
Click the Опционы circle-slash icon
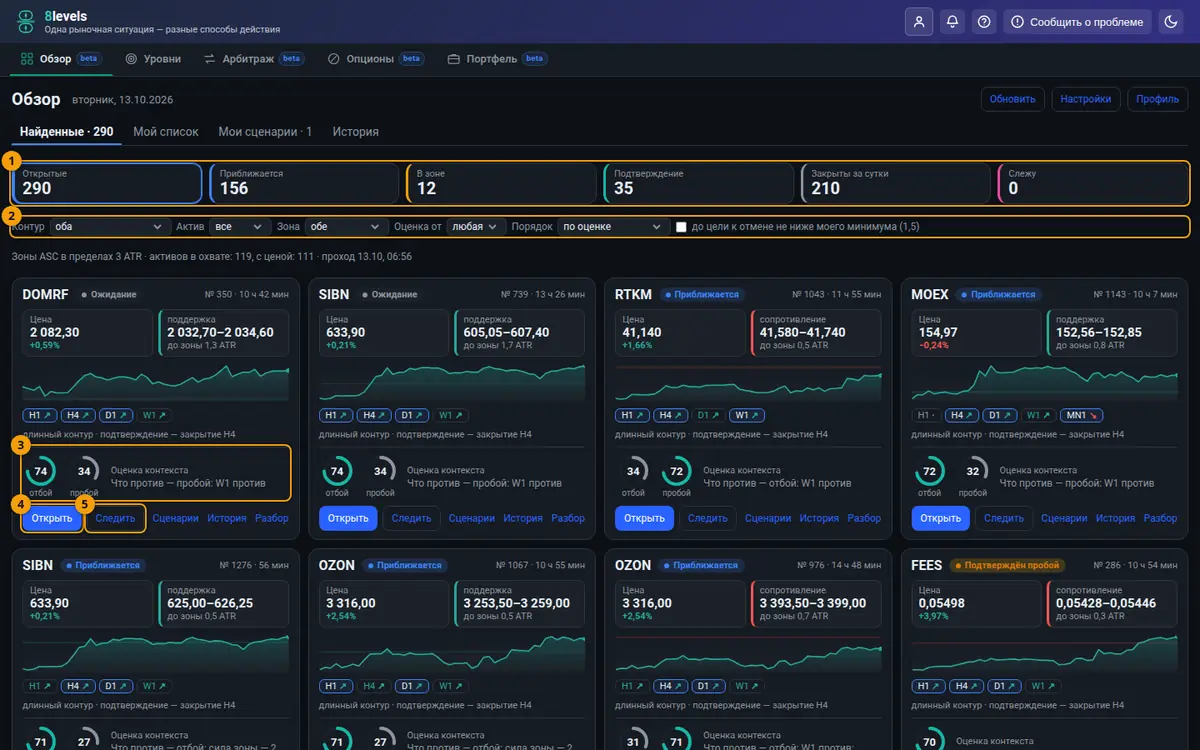click(334, 59)
